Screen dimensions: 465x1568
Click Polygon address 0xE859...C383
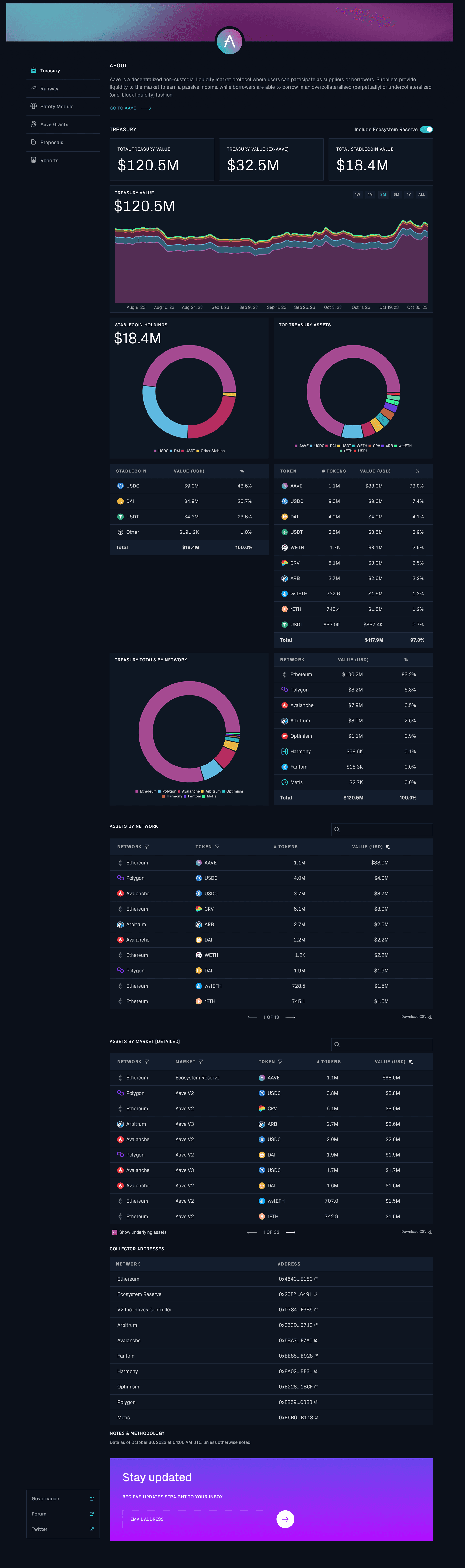pos(295,1402)
